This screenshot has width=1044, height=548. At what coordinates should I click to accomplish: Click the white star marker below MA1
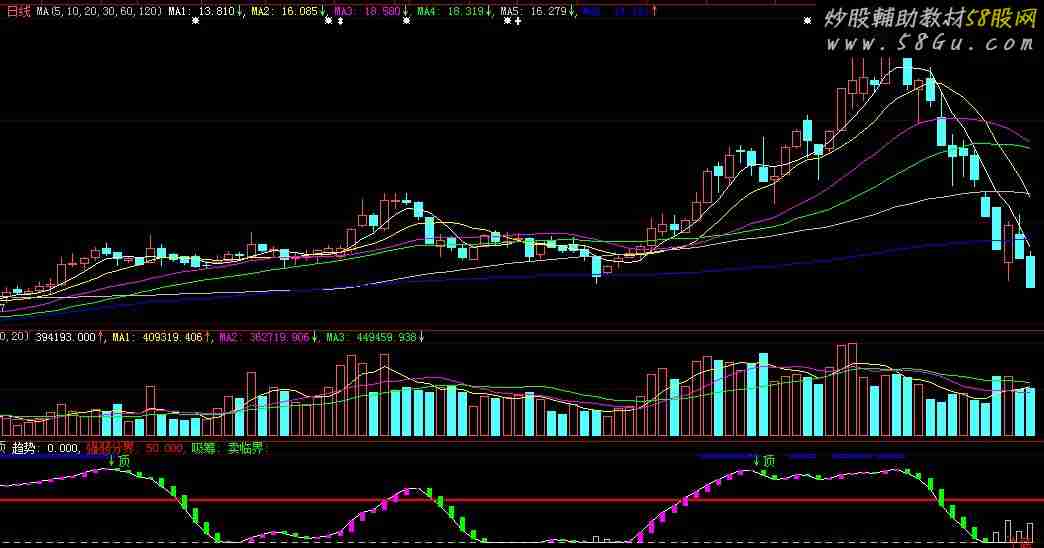[195, 21]
